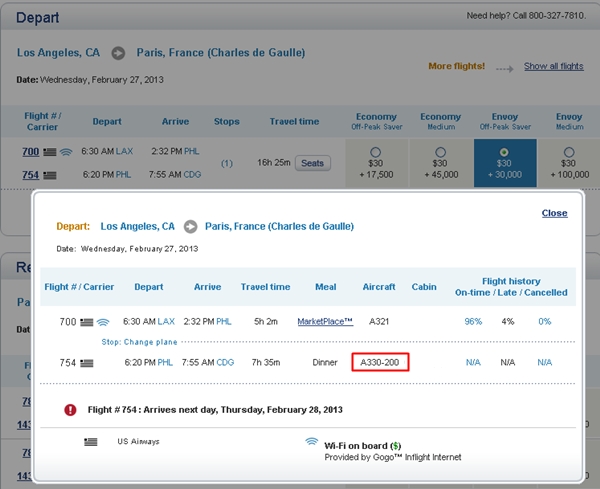Image resolution: width=600 pixels, height=489 pixels.
Task: Click 'Stop: Change plane' label
Action: click(x=139, y=342)
